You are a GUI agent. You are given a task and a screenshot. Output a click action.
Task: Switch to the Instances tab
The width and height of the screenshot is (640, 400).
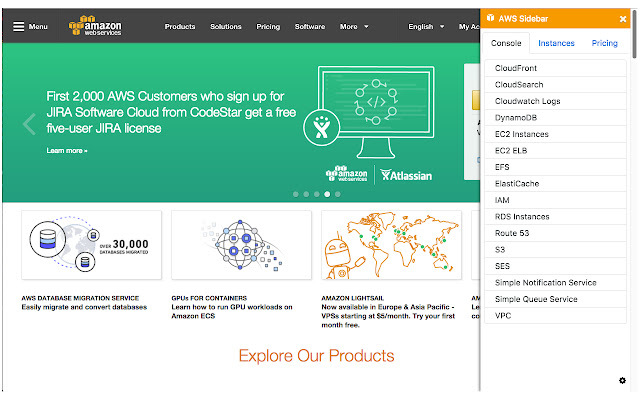tap(556, 43)
